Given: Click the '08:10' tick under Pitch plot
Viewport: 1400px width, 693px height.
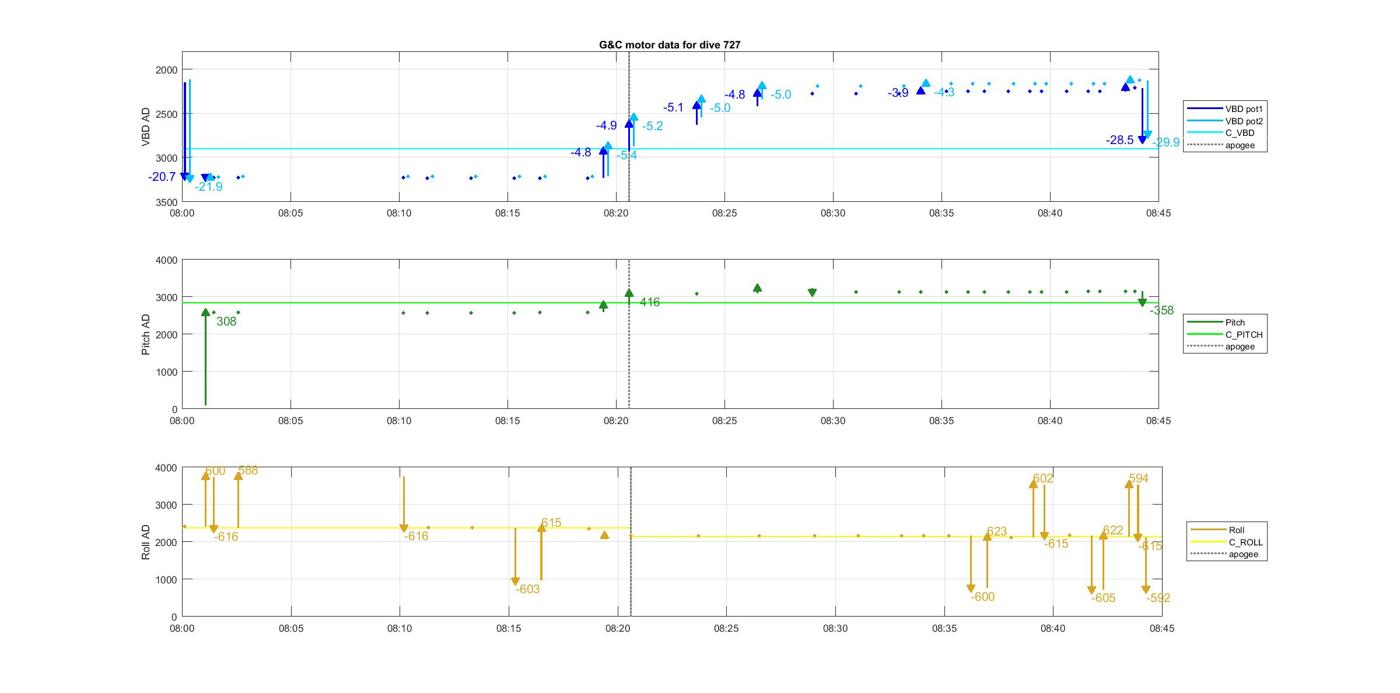Looking at the screenshot, I should 399,421.
